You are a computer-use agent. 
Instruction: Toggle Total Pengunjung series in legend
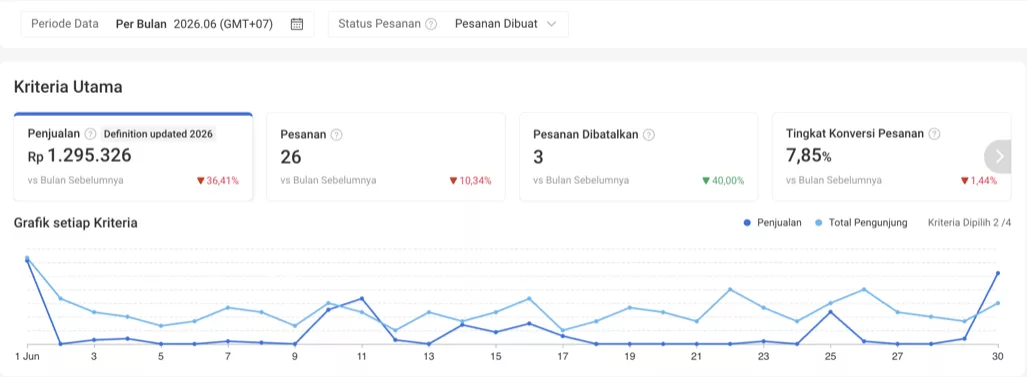click(861, 223)
